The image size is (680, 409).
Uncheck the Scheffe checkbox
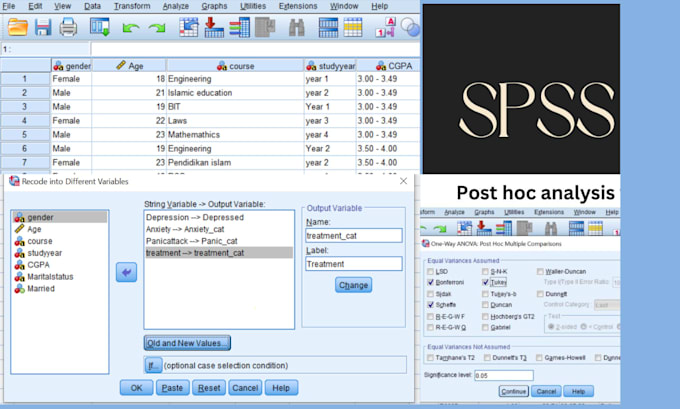click(431, 304)
